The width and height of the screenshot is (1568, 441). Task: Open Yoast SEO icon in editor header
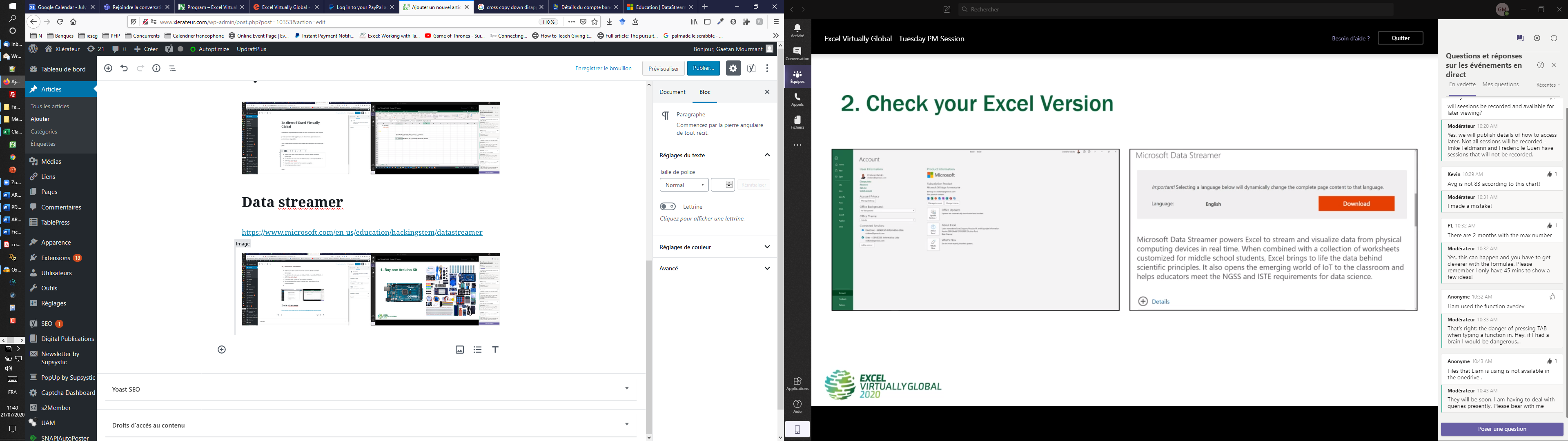coord(751,68)
